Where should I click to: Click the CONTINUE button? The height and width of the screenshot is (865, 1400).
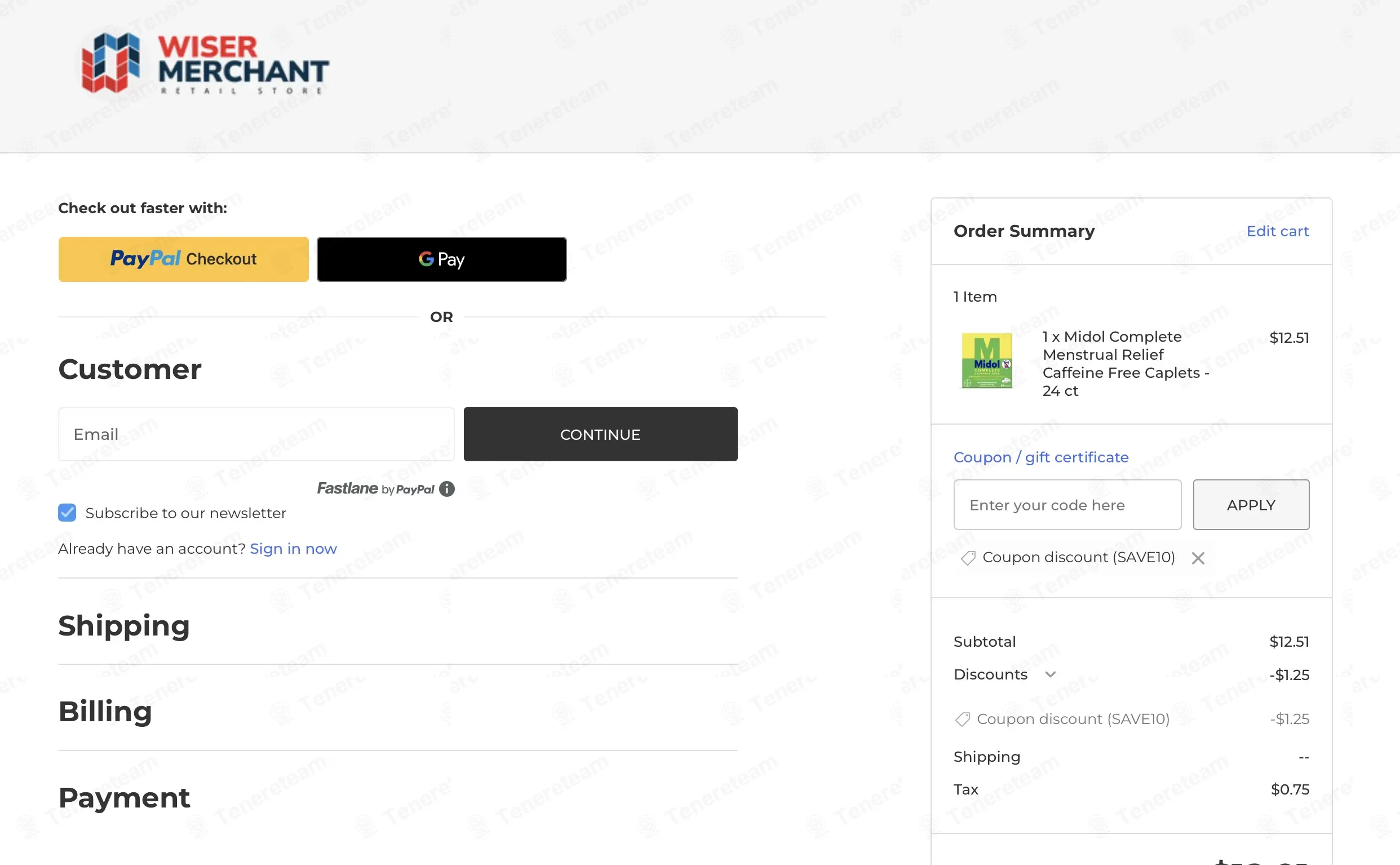600,434
